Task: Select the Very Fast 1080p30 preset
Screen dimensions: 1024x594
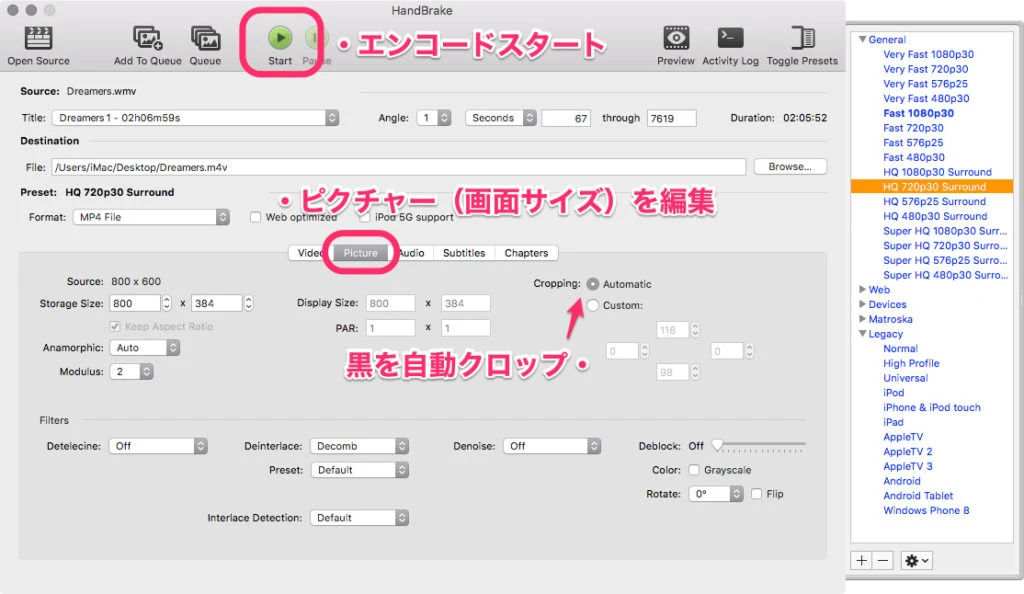Action: 928,54
